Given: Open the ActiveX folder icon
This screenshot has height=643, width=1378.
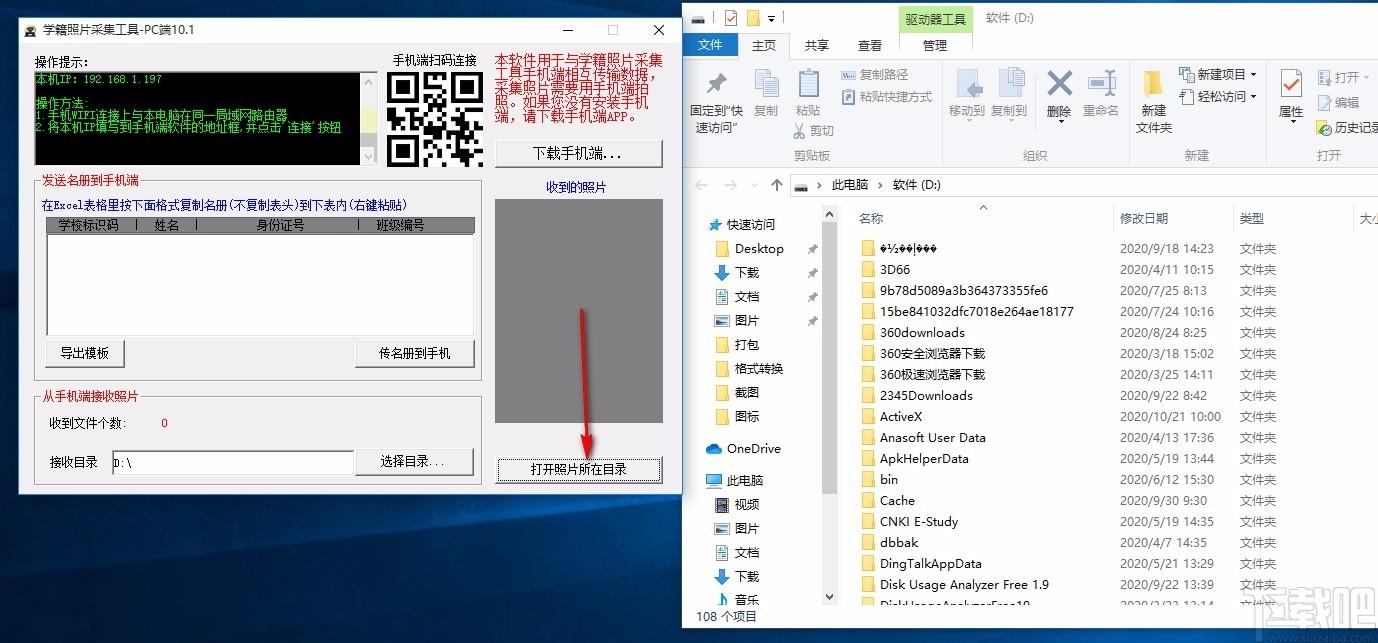Looking at the screenshot, I should pos(867,417).
